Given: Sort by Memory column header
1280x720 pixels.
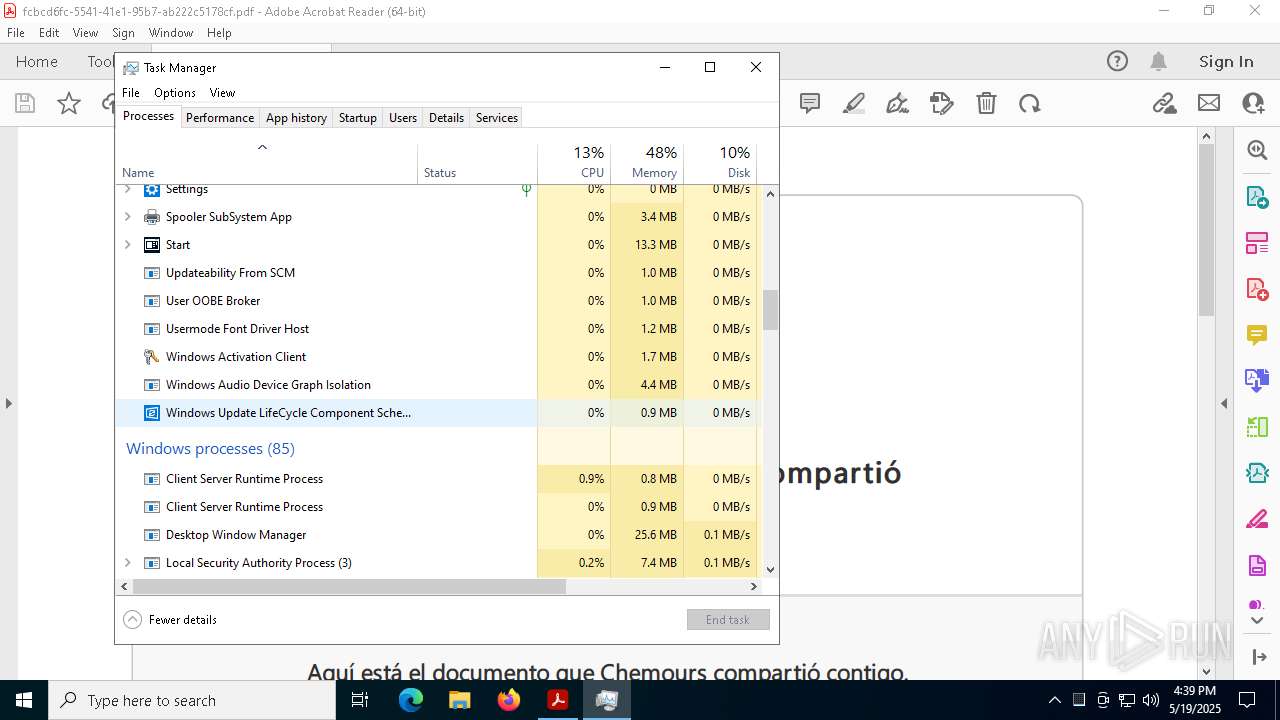Looking at the screenshot, I should (647, 163).
